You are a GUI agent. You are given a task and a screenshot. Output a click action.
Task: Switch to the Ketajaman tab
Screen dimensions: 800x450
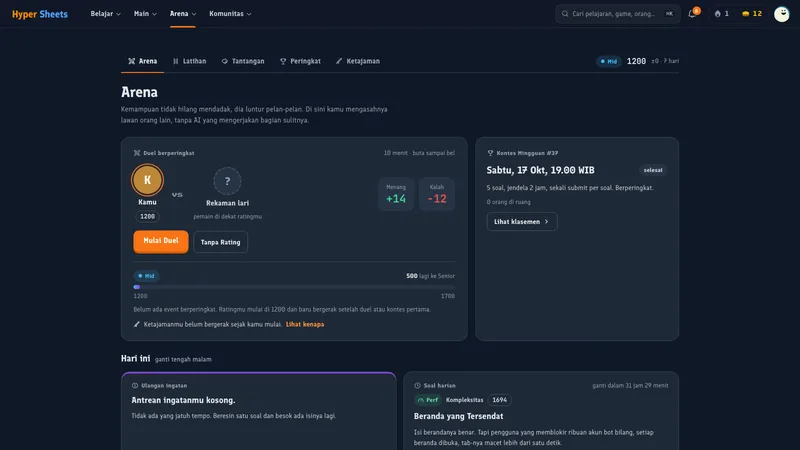point(358,61)
